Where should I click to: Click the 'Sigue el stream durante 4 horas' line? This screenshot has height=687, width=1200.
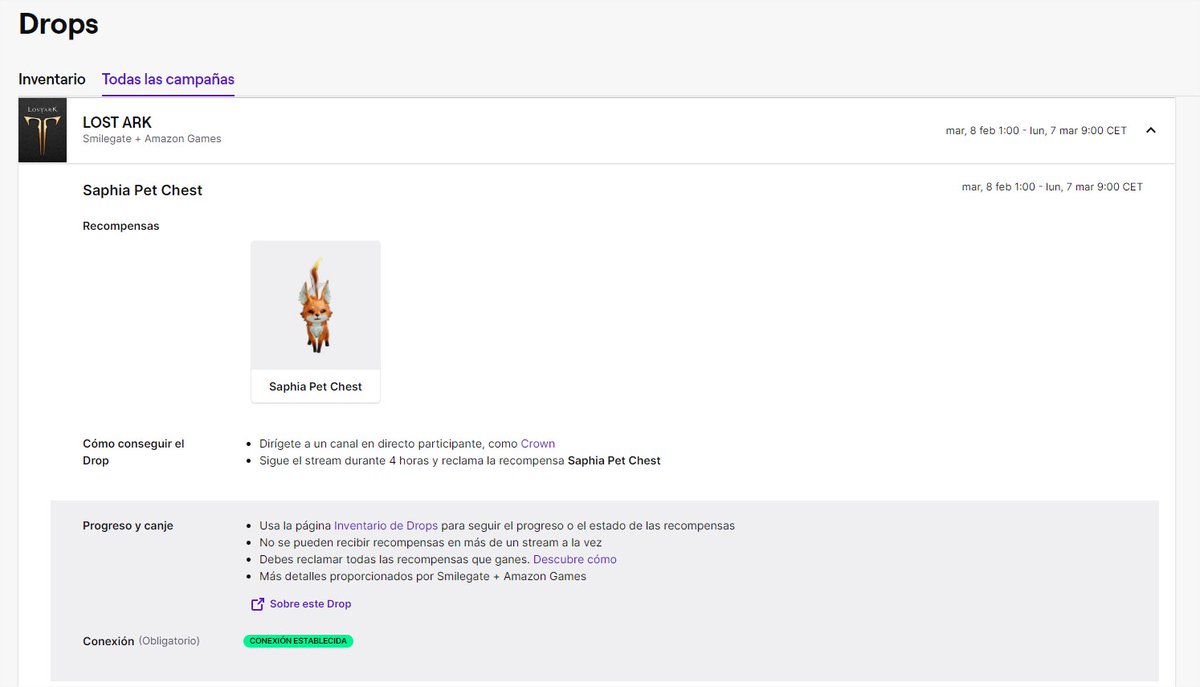[460, 460]
